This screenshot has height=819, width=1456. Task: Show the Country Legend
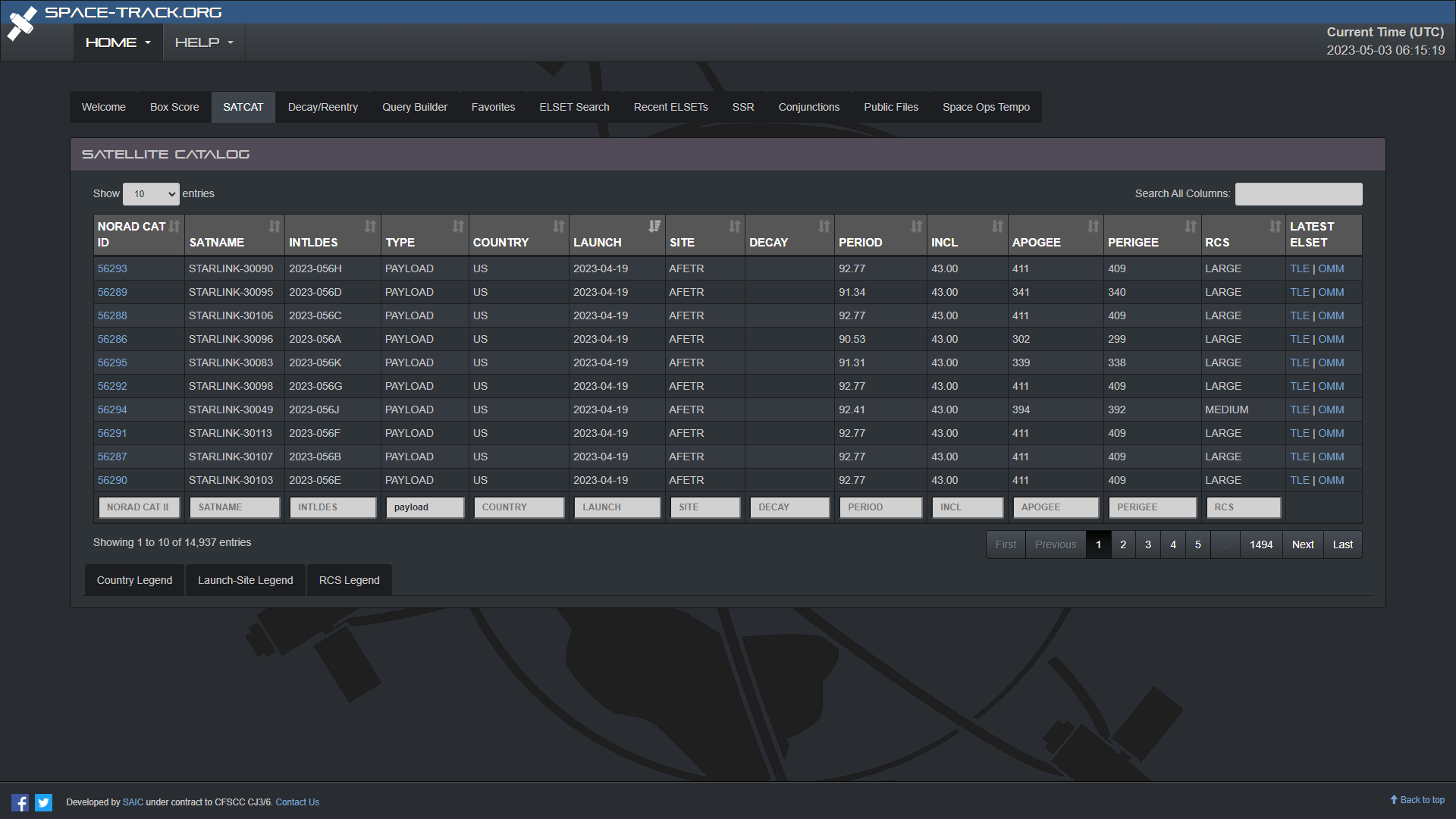coord(134,580)
